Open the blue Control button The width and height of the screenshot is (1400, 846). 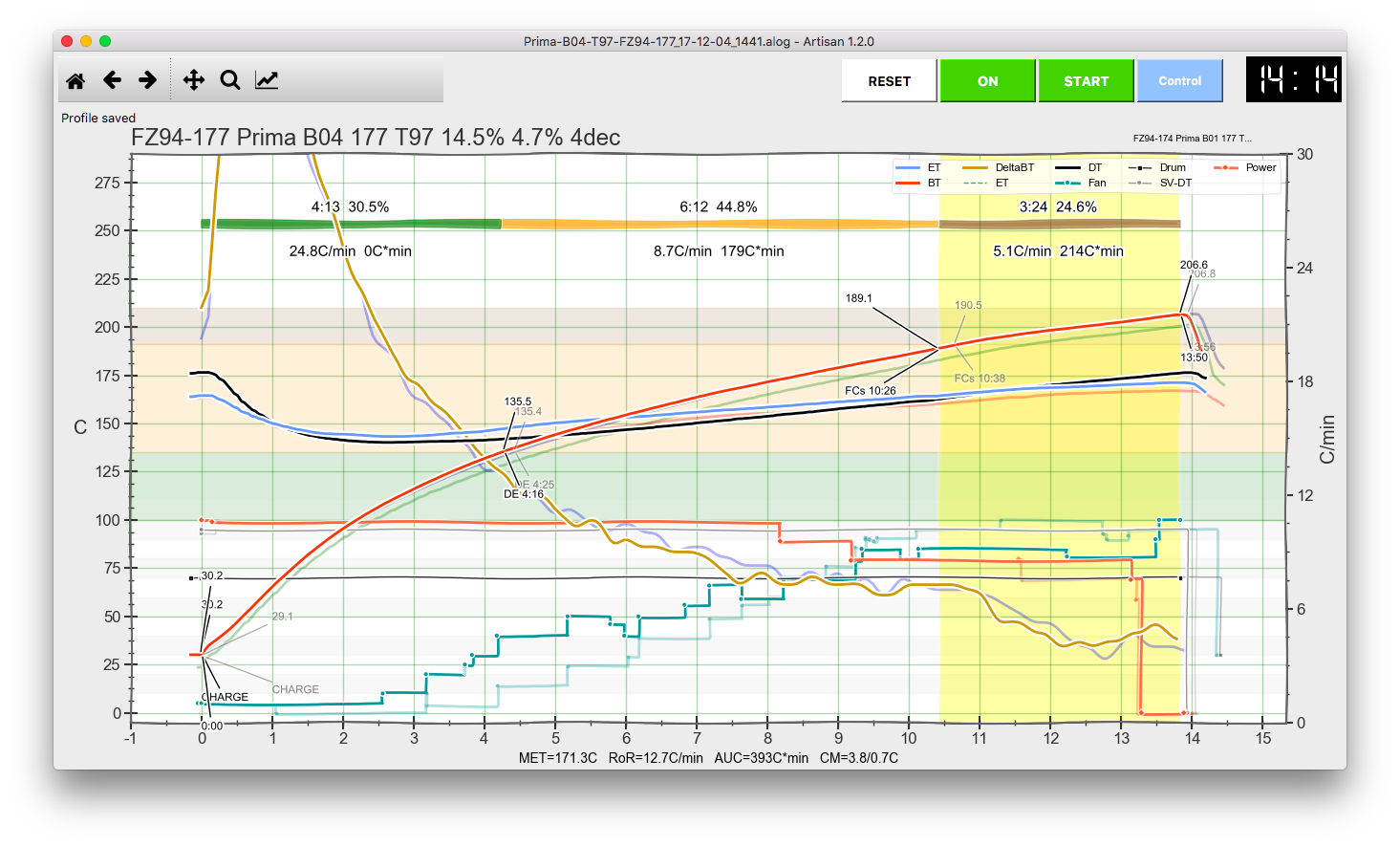point(1179,81)
